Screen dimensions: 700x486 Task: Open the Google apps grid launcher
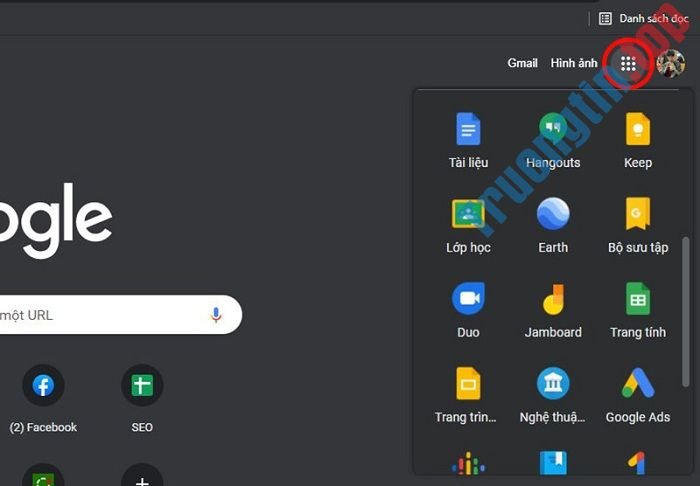(x=628, y=63)
